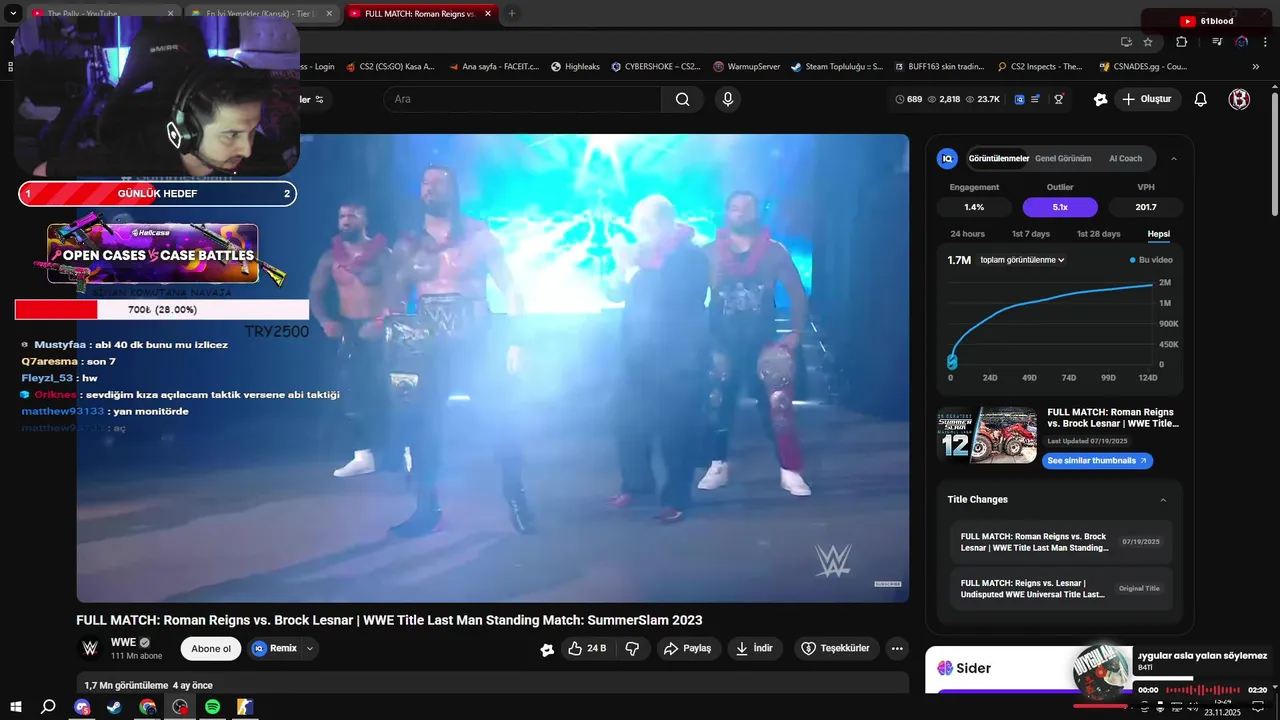
Task: Select the Genel Görünüm tab
Action: [1063, 158]
